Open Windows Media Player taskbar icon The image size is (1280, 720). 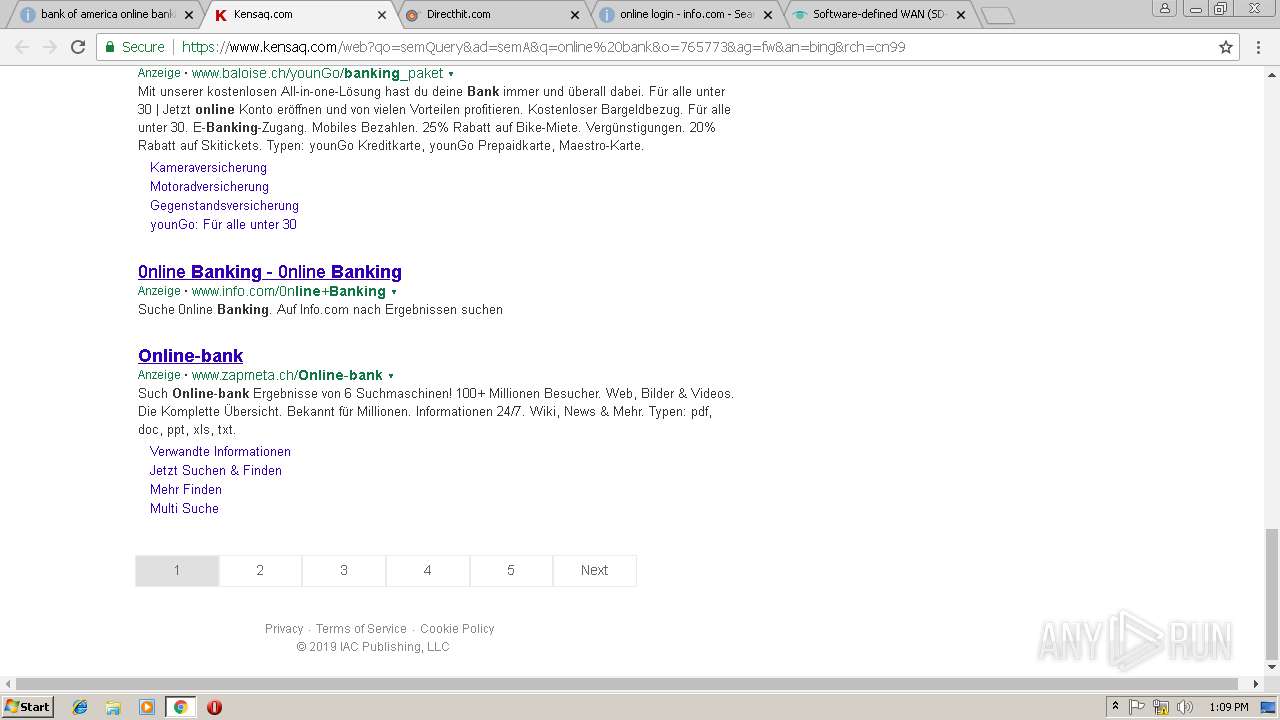point(147,707)
